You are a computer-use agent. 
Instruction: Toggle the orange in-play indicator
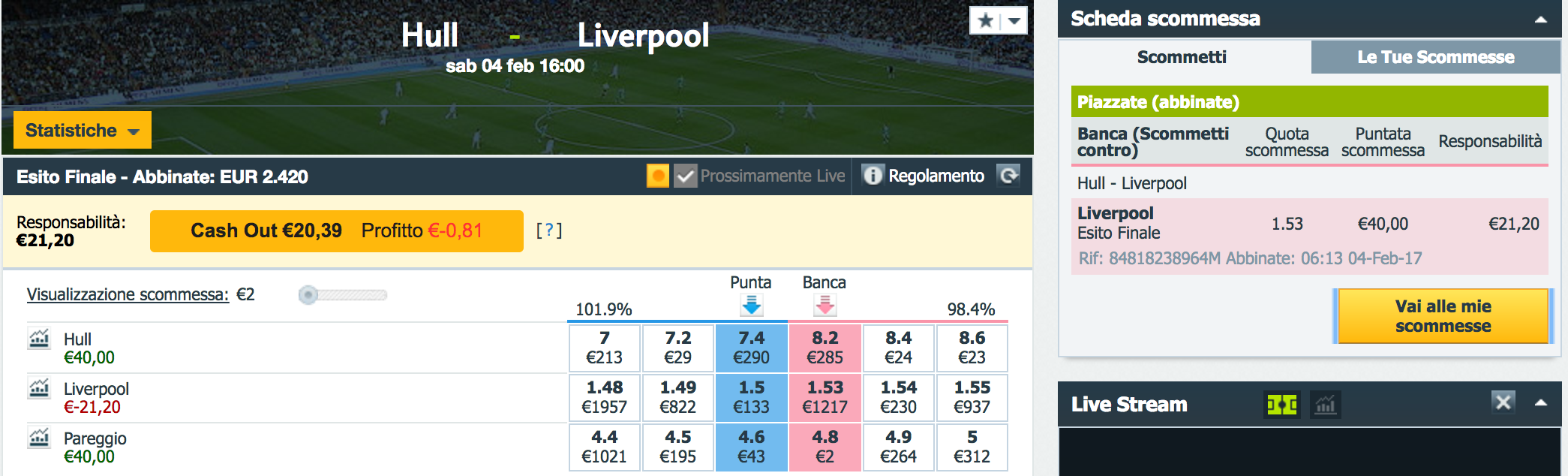658,176
